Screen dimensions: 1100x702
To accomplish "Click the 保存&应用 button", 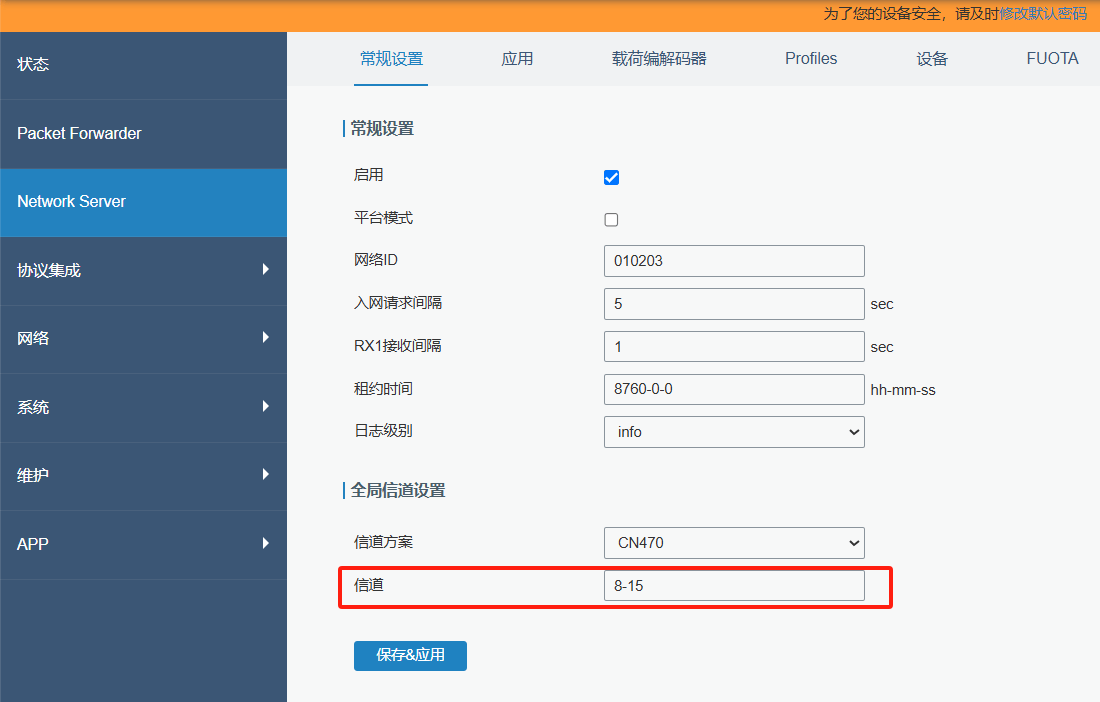I will tap(410, 656).
